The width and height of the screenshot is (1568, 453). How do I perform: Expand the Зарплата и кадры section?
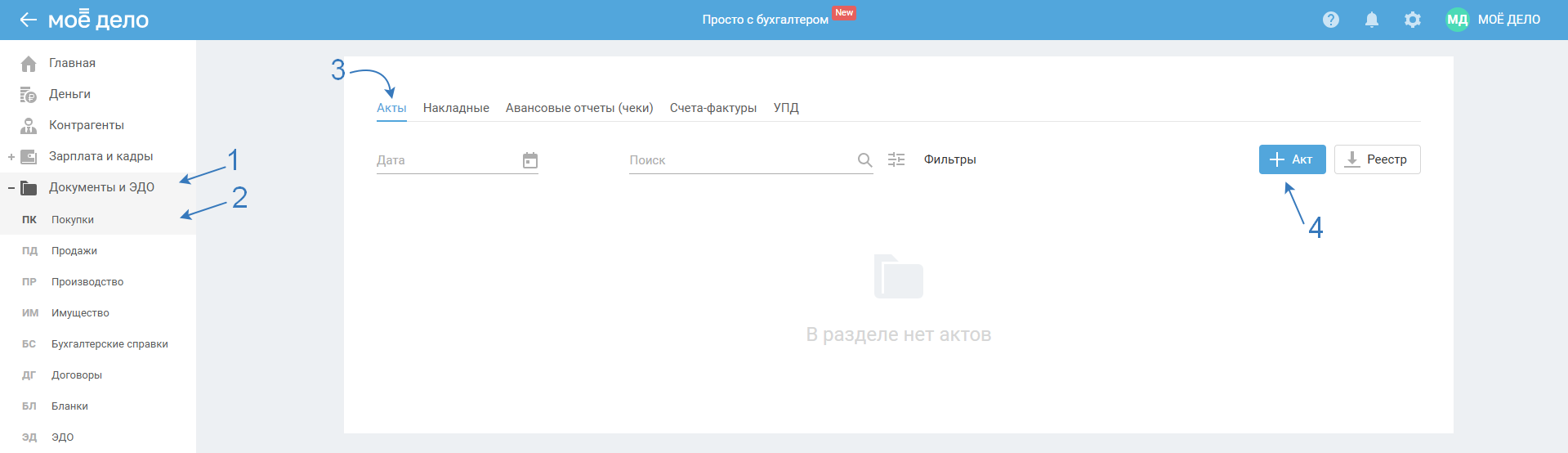pos(11,157)
